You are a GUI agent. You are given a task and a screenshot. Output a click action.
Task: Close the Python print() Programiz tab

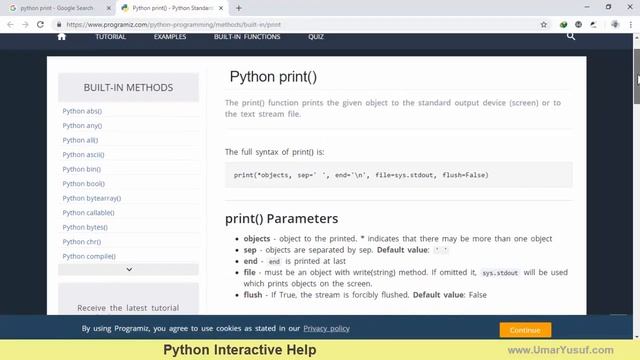tap(221, 8)
